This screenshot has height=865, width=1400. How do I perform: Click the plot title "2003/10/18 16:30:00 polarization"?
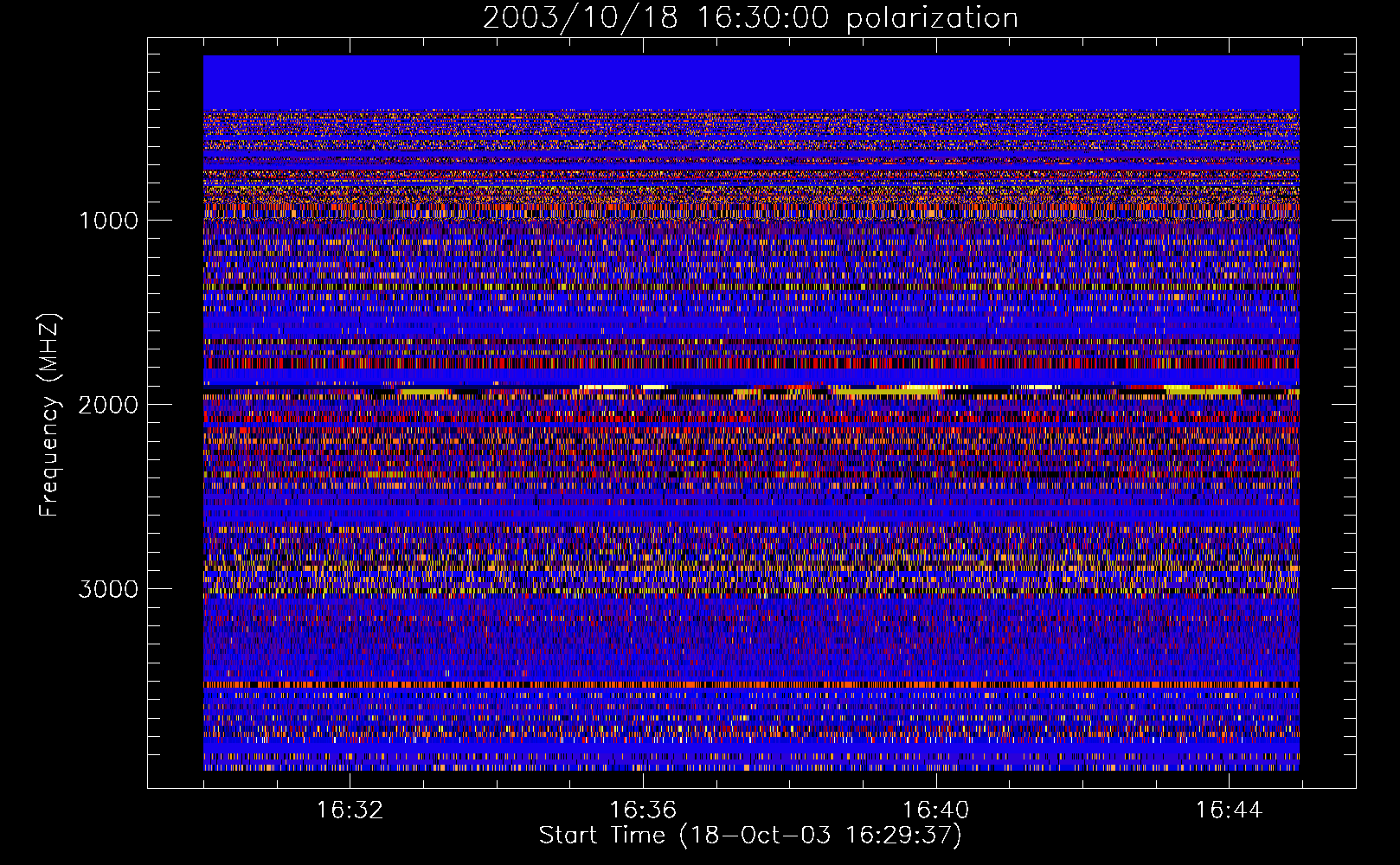[750, 18]
